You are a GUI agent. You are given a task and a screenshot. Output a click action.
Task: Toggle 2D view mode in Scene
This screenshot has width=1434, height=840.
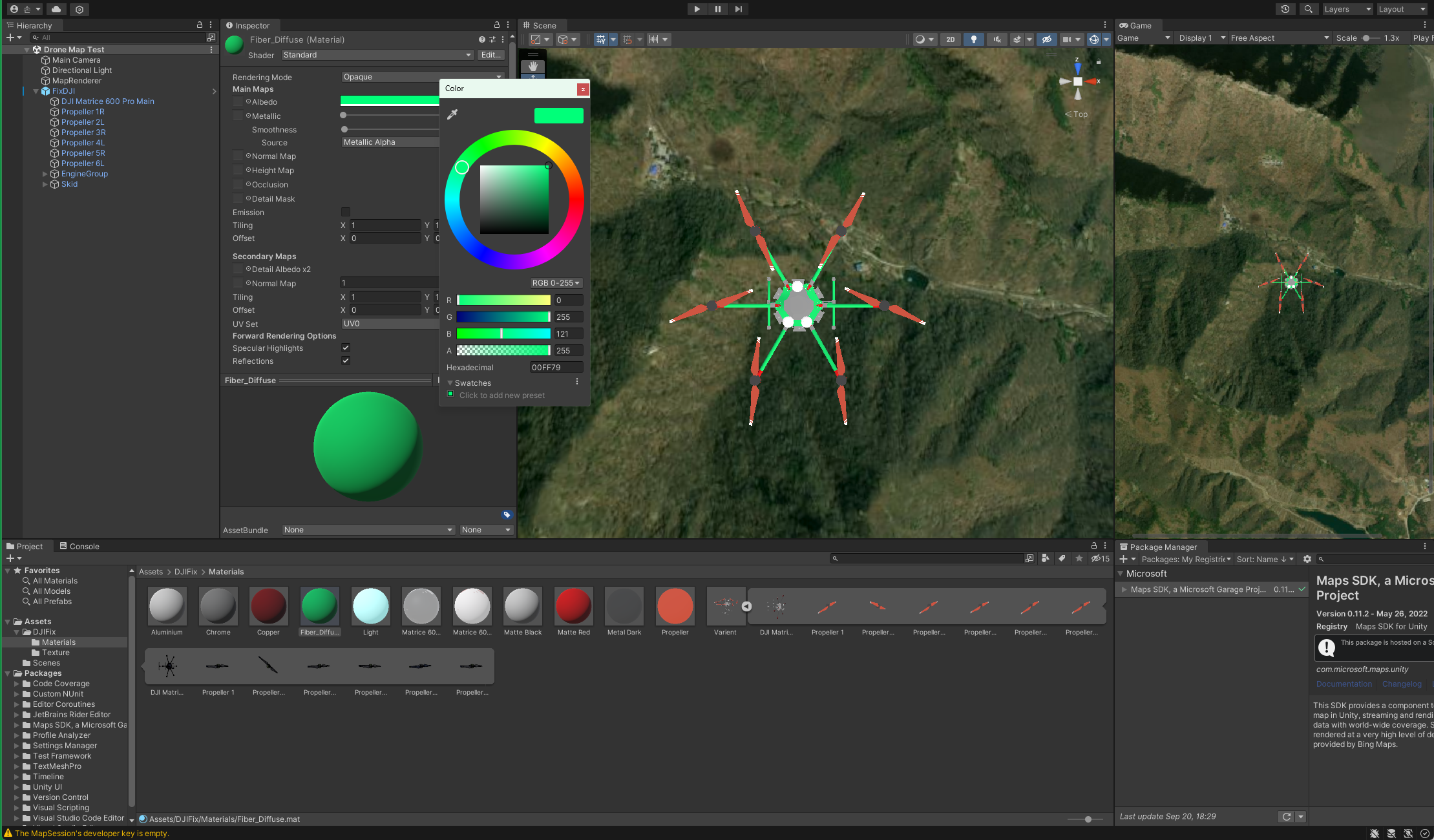(950, 39)
